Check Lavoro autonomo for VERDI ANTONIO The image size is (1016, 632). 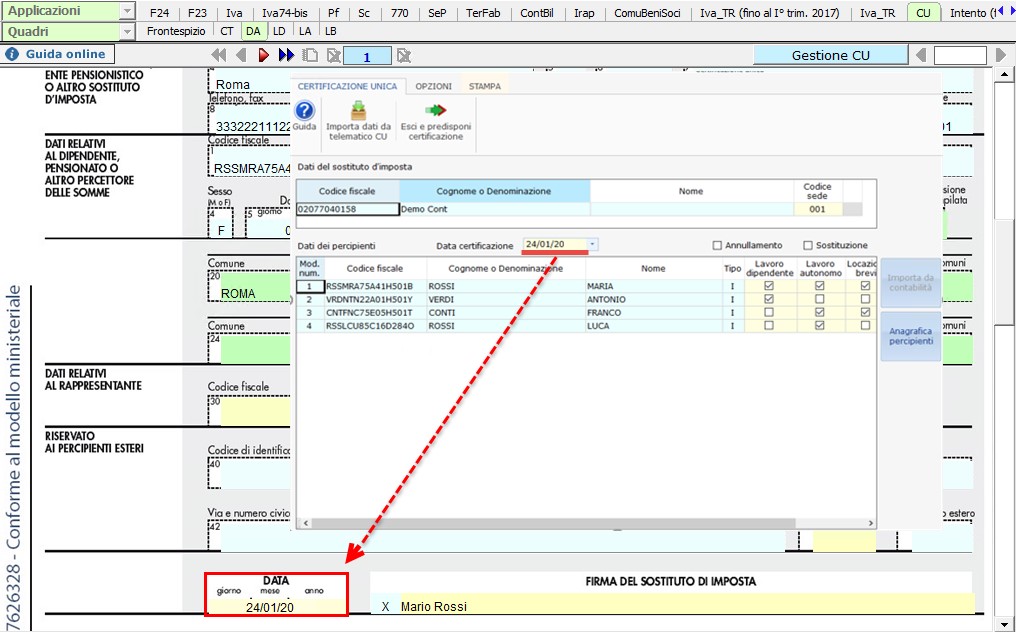[x=820, y=299]
